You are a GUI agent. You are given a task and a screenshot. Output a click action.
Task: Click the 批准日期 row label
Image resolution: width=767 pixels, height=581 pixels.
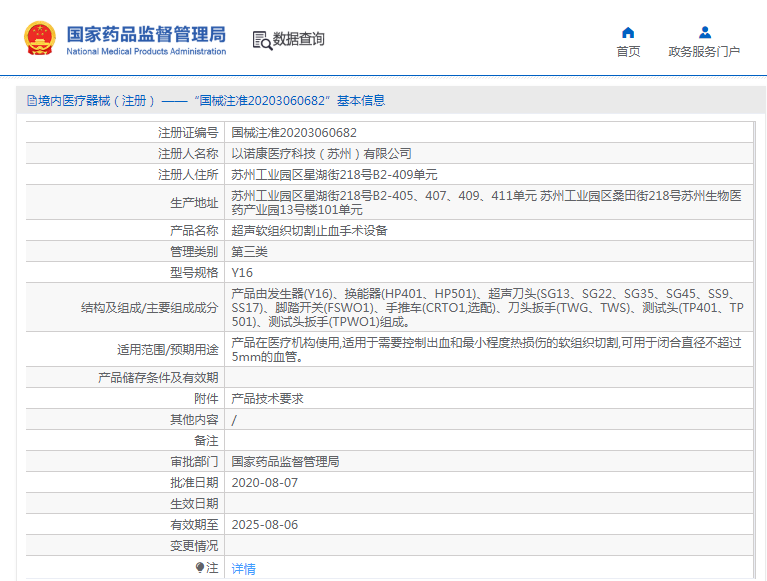coord(194,483)
